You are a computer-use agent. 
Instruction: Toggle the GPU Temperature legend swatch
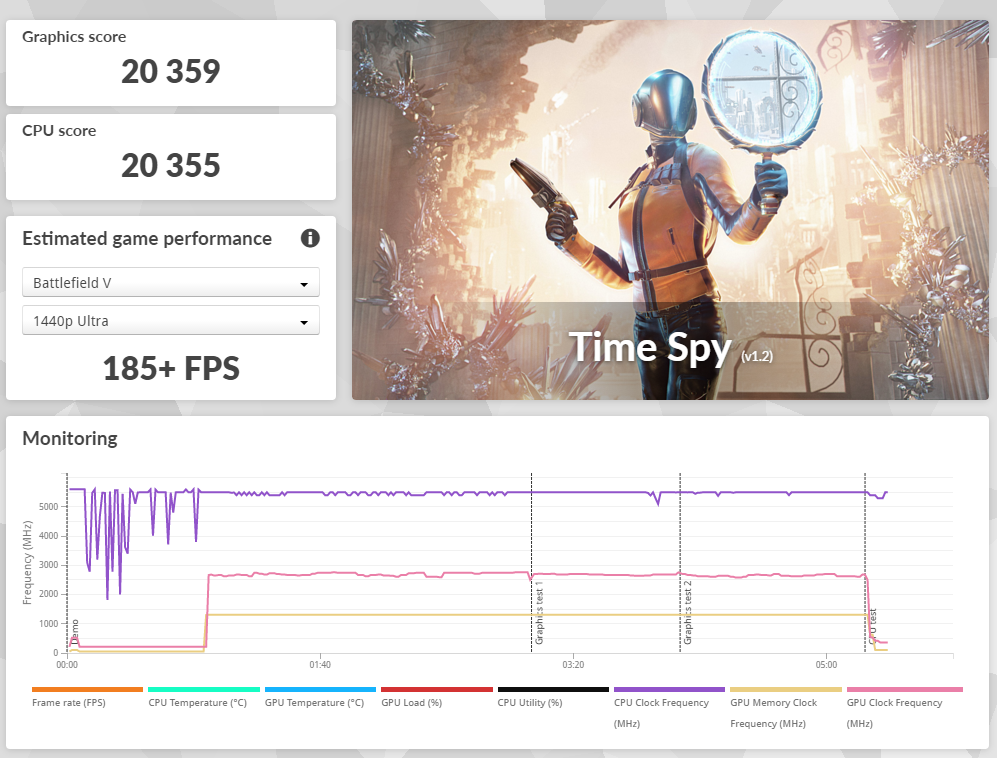click(x=320, y=689)
